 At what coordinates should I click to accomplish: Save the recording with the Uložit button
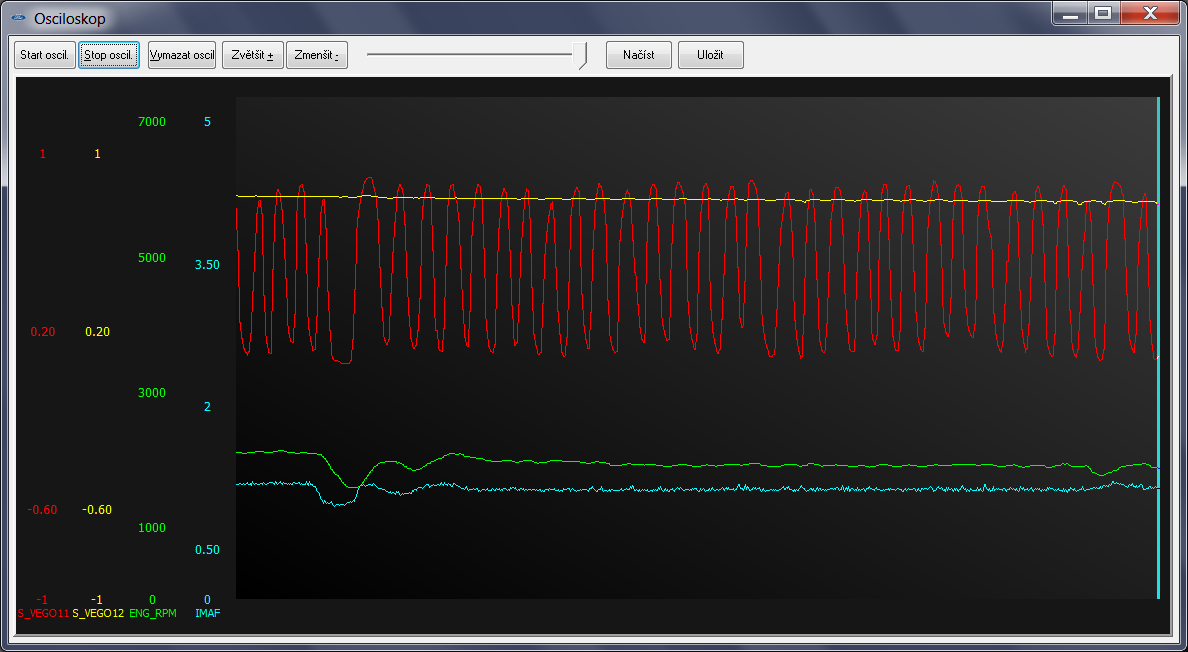coord(710,55)
